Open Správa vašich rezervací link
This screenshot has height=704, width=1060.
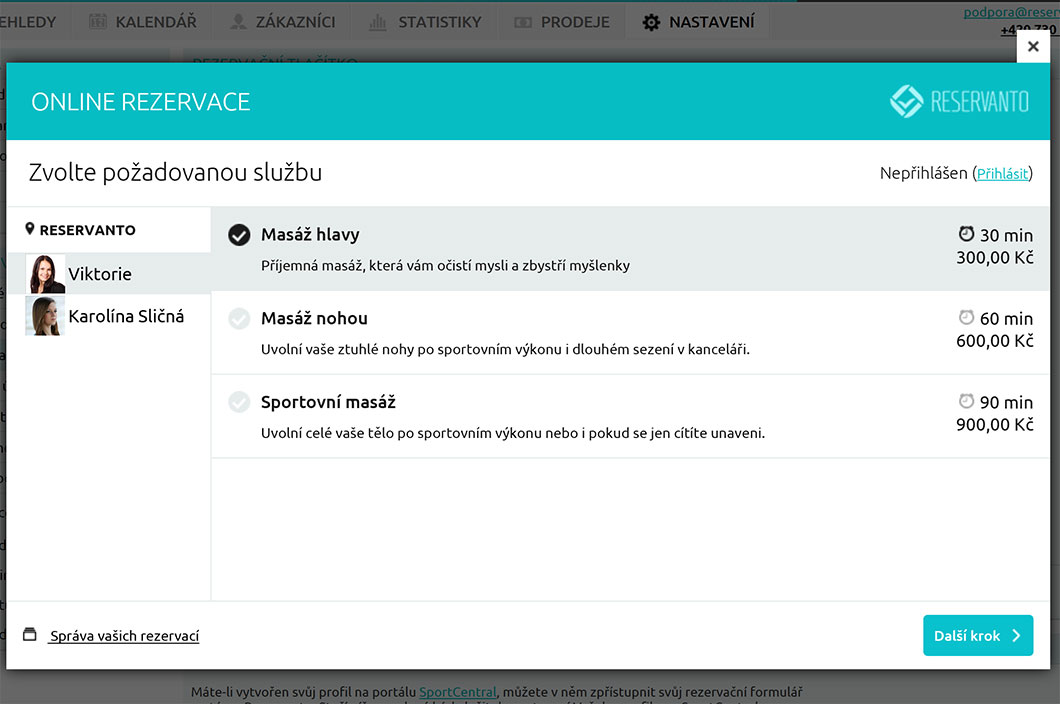click(124, 636)
